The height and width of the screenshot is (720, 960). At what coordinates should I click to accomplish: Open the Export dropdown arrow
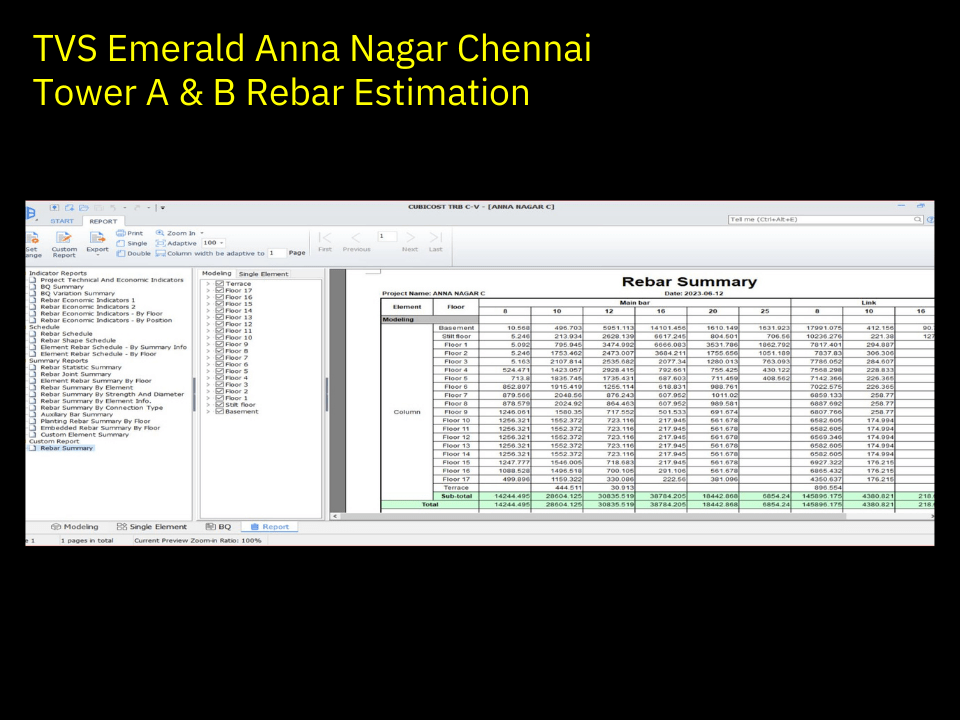coord(97,255)
